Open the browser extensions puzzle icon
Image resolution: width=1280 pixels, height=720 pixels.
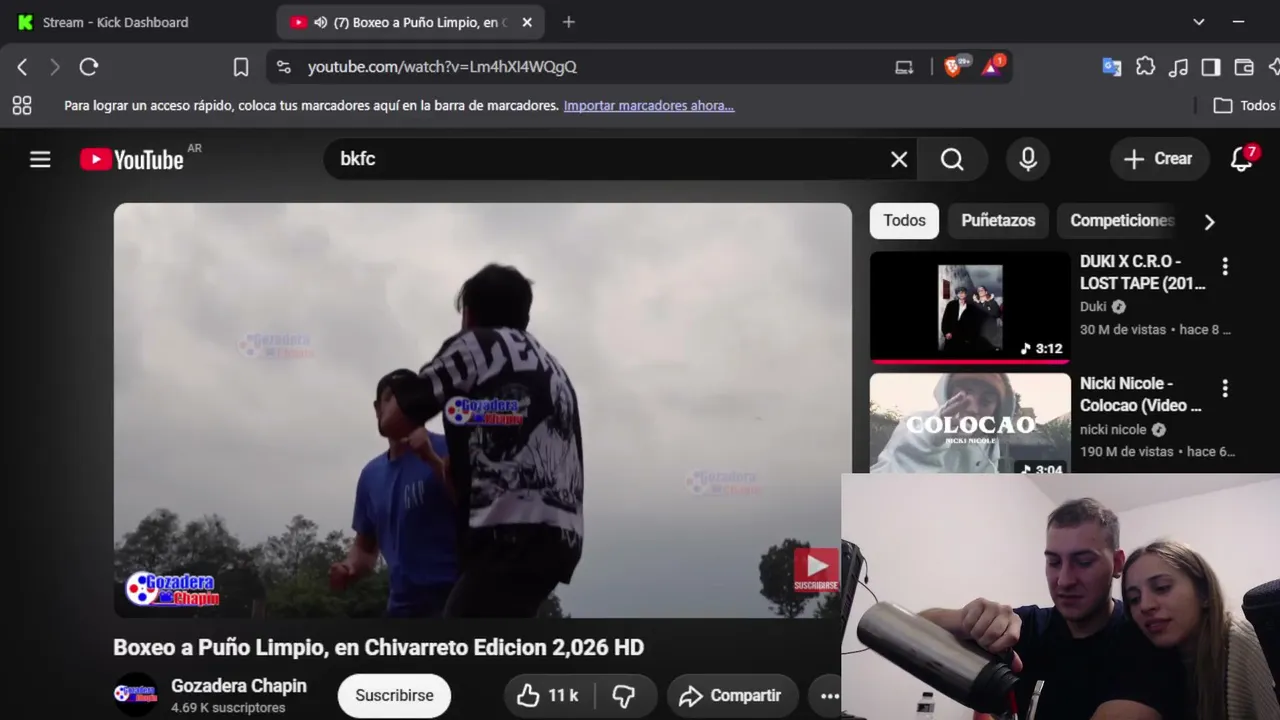[x=1146, y=67]
